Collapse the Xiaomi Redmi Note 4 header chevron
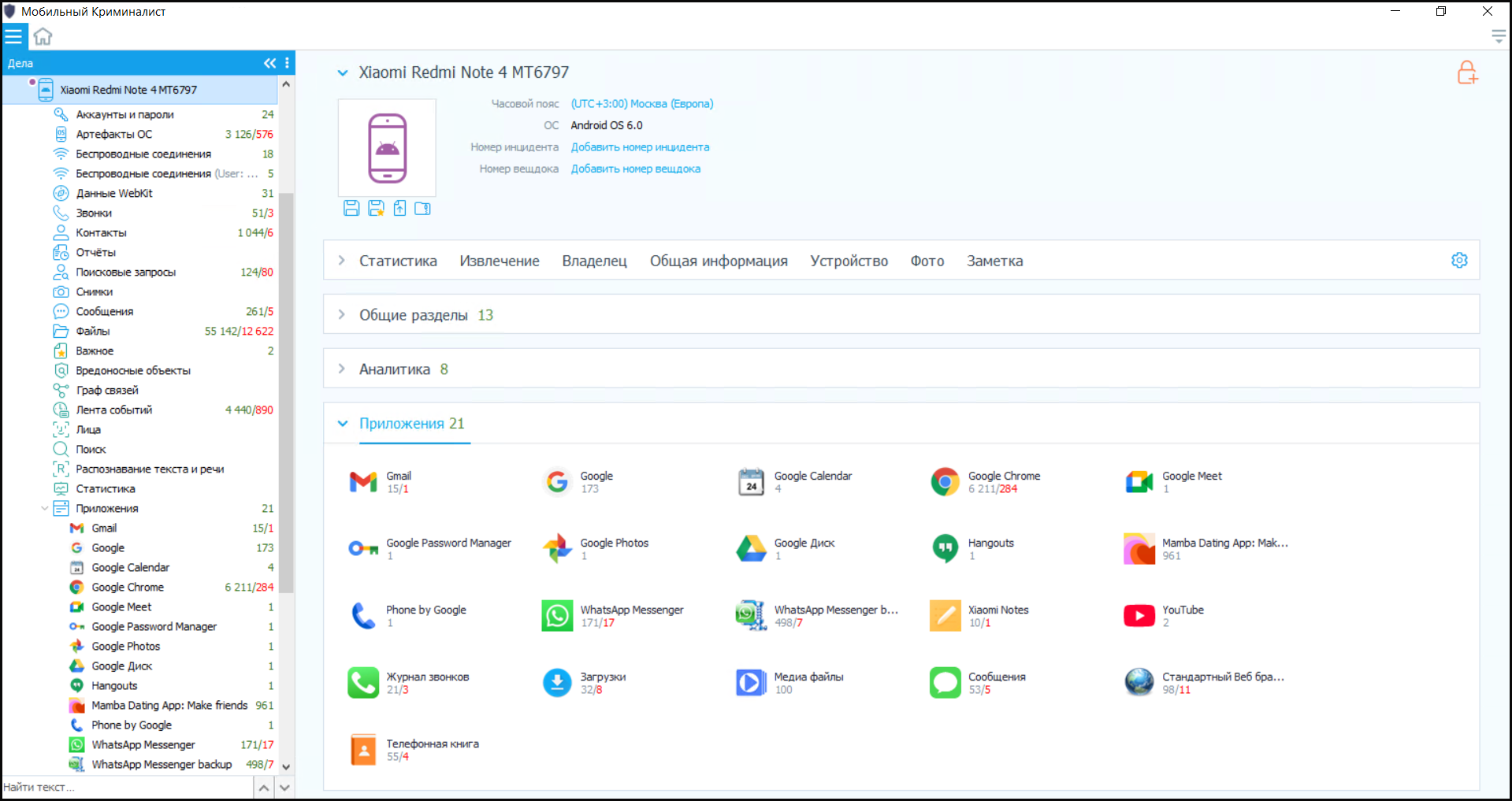 [343, 72]
